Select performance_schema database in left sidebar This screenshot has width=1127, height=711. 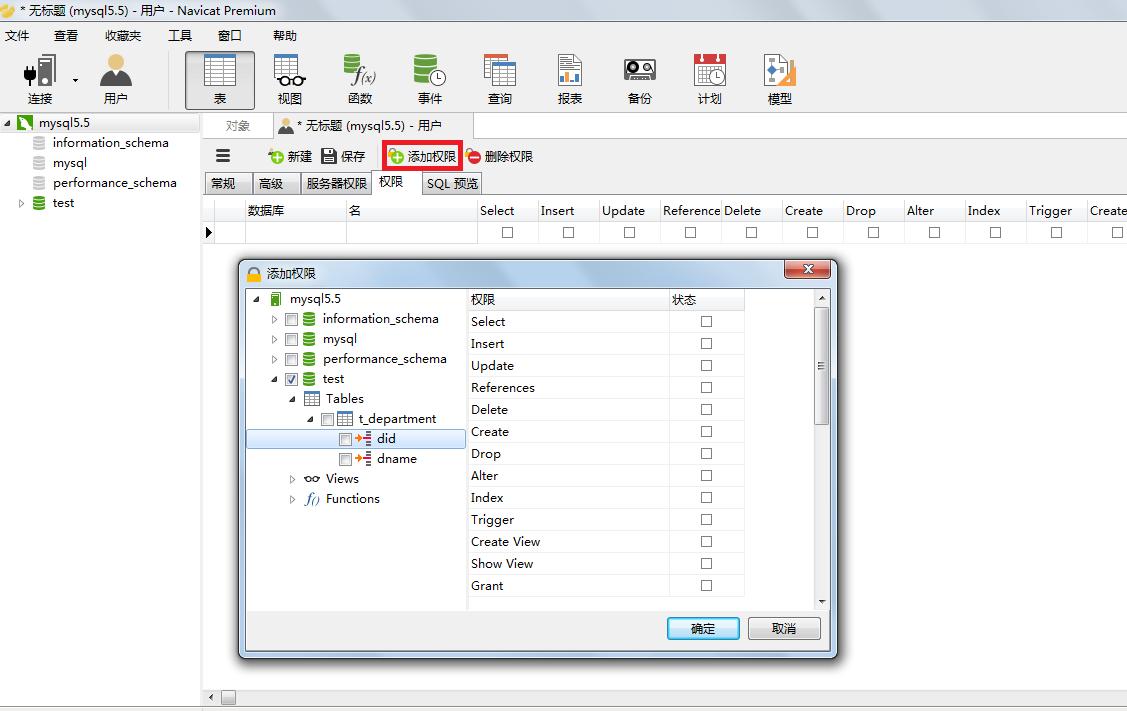114,183
